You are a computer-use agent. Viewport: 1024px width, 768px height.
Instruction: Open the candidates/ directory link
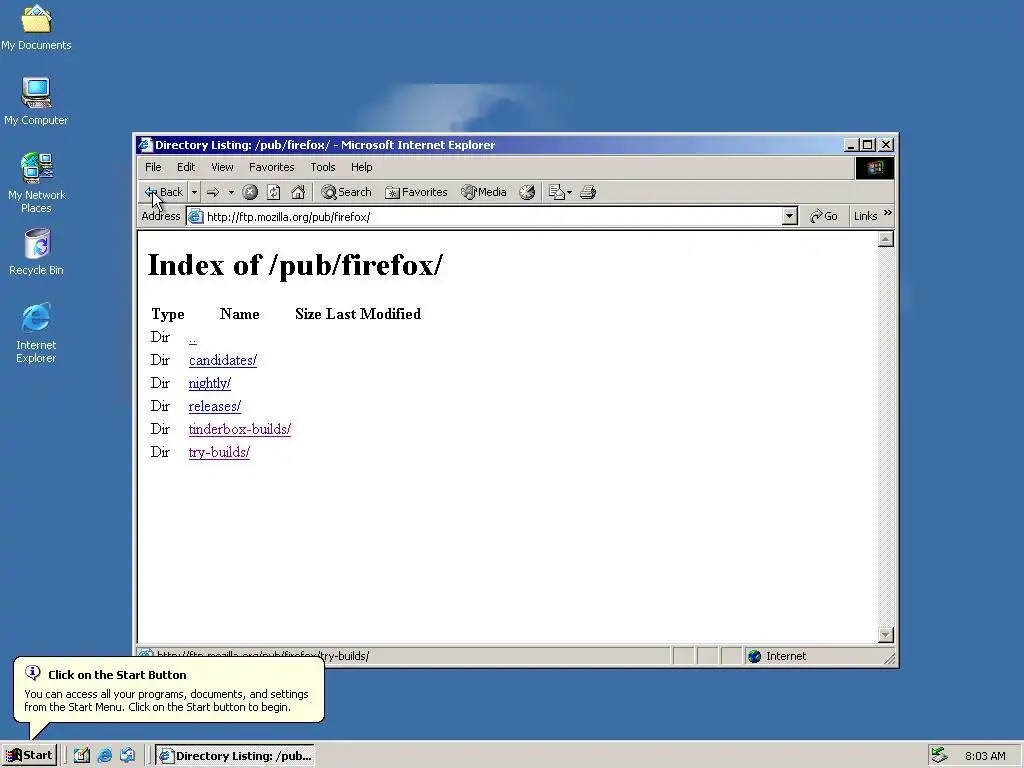click(223, 360)
